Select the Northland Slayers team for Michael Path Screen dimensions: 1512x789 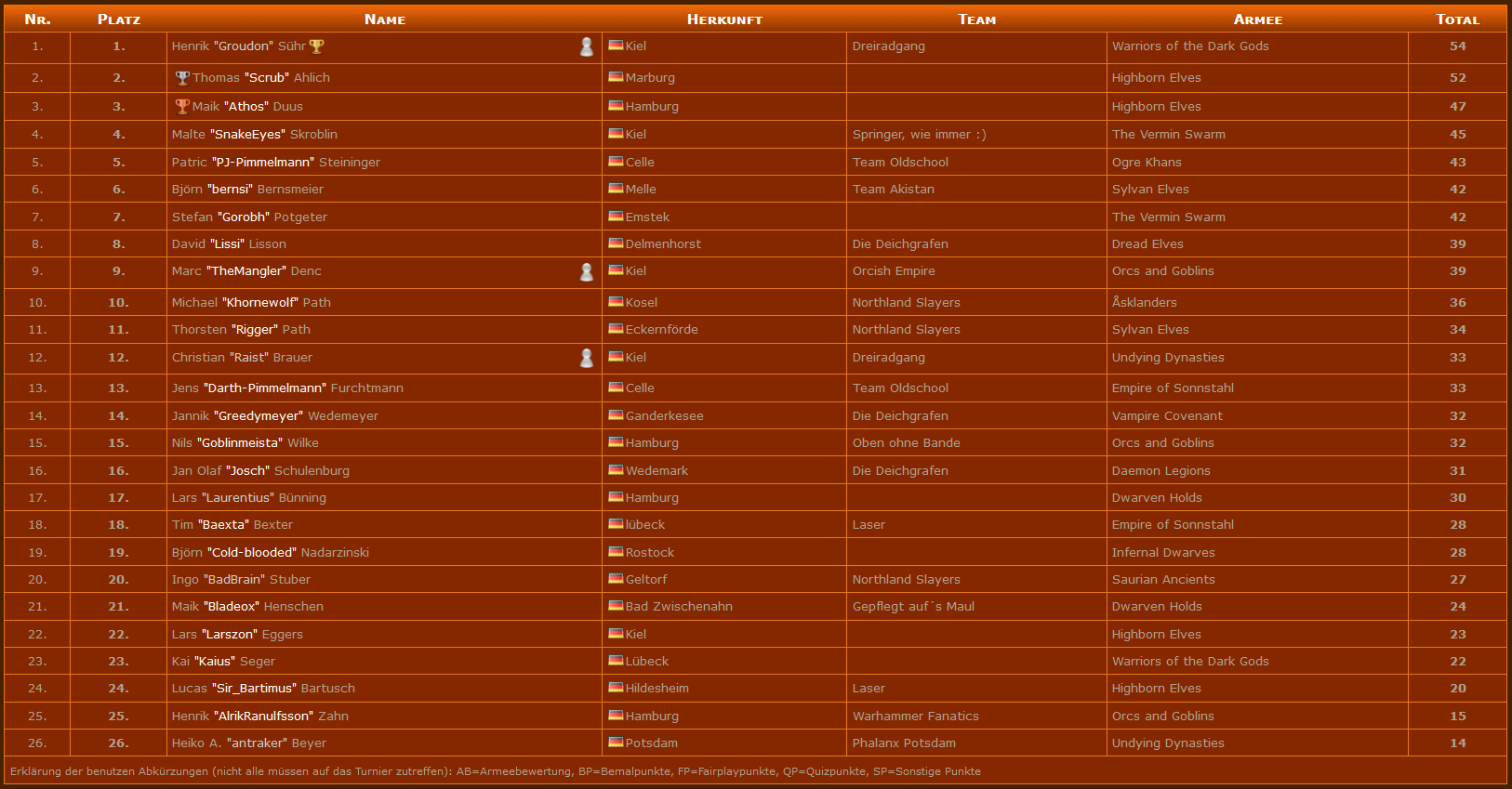(x=907, y=302)
